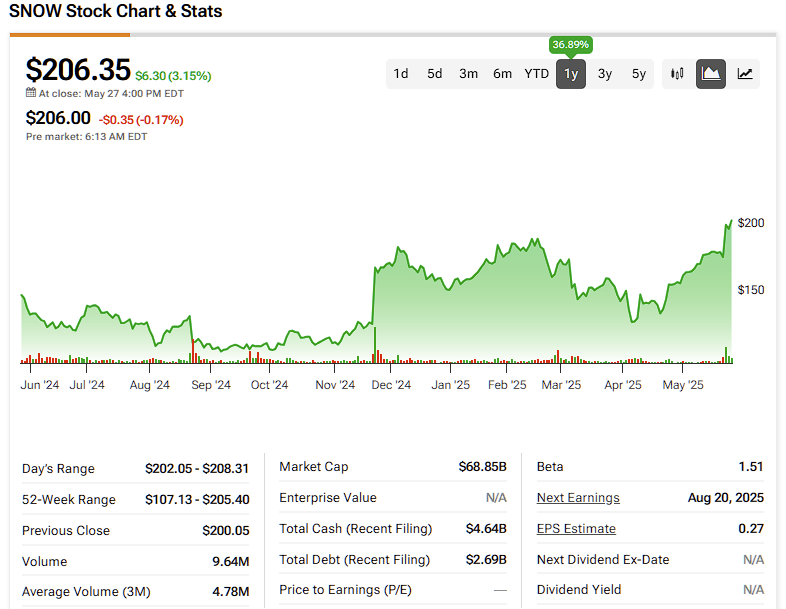
Task: Select the 1d time range
Action: (401, 74)
